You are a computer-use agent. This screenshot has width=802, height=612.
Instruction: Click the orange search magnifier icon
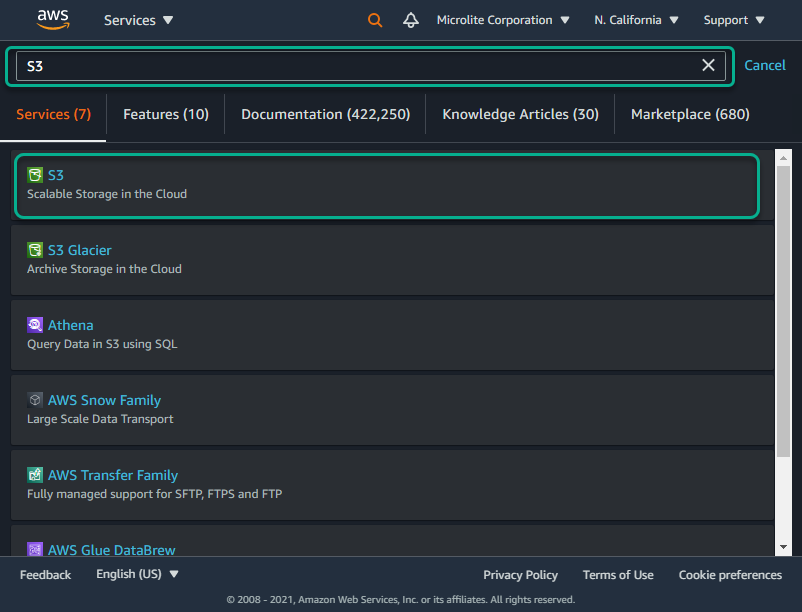(x=375, y=20)
